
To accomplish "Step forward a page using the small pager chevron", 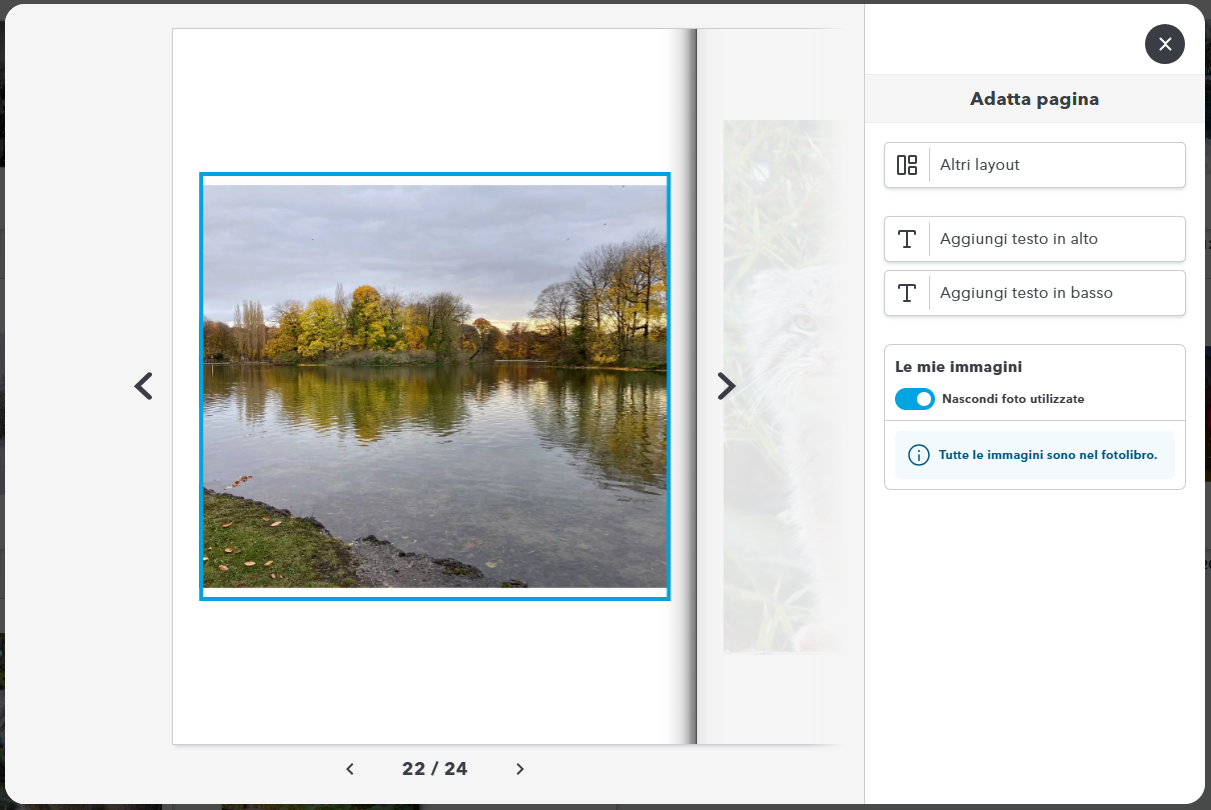I will 520,769.
